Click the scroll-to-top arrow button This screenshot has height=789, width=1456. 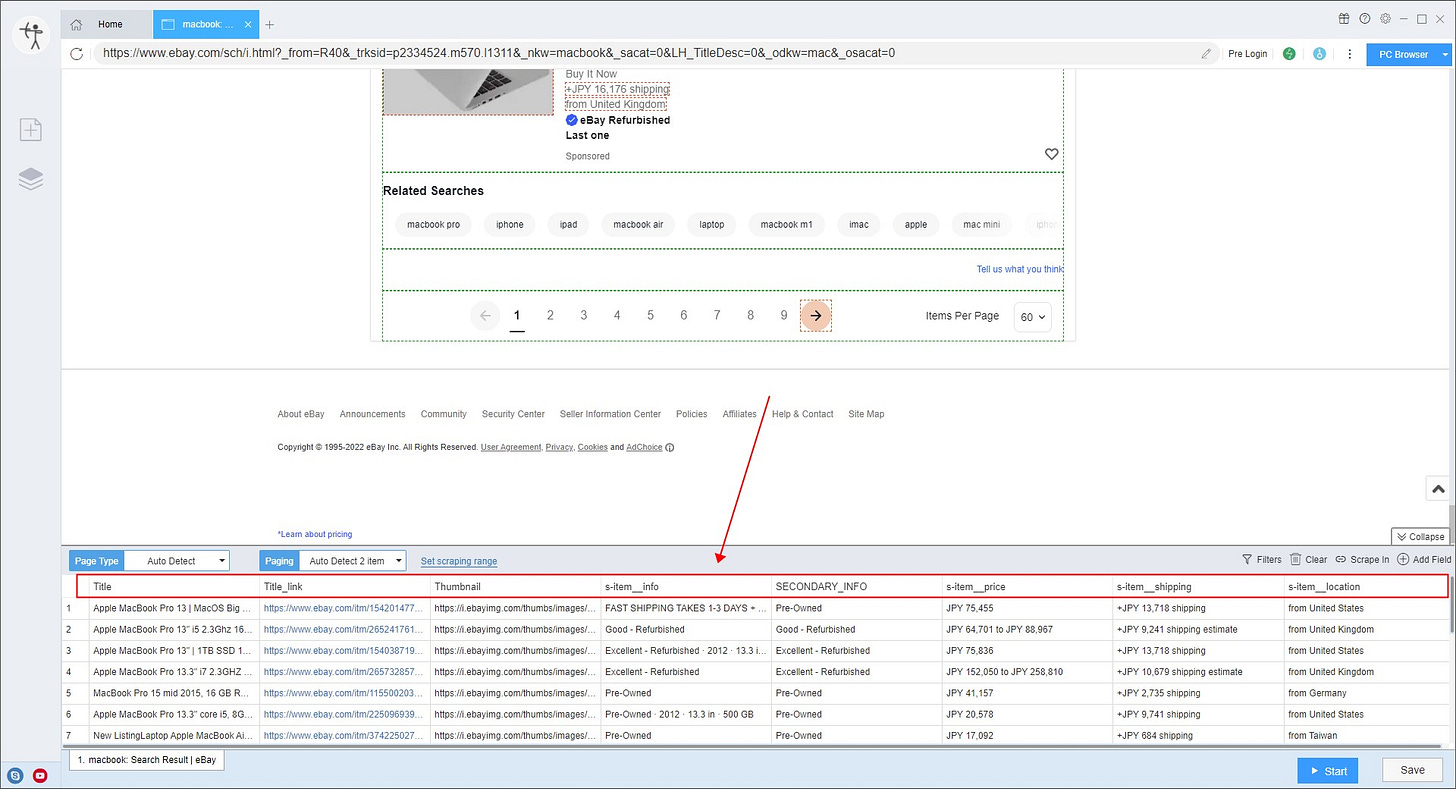[x=1438, y=489]
